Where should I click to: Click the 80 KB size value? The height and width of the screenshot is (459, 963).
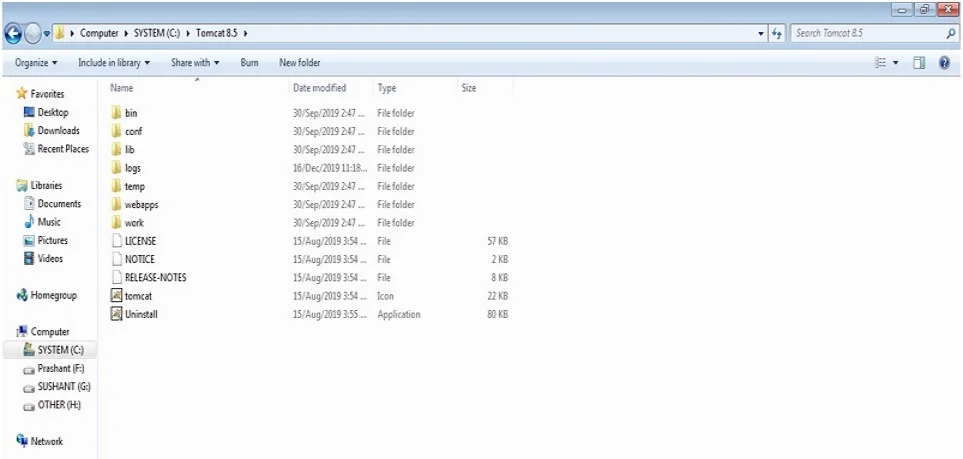tap(498, 314)
